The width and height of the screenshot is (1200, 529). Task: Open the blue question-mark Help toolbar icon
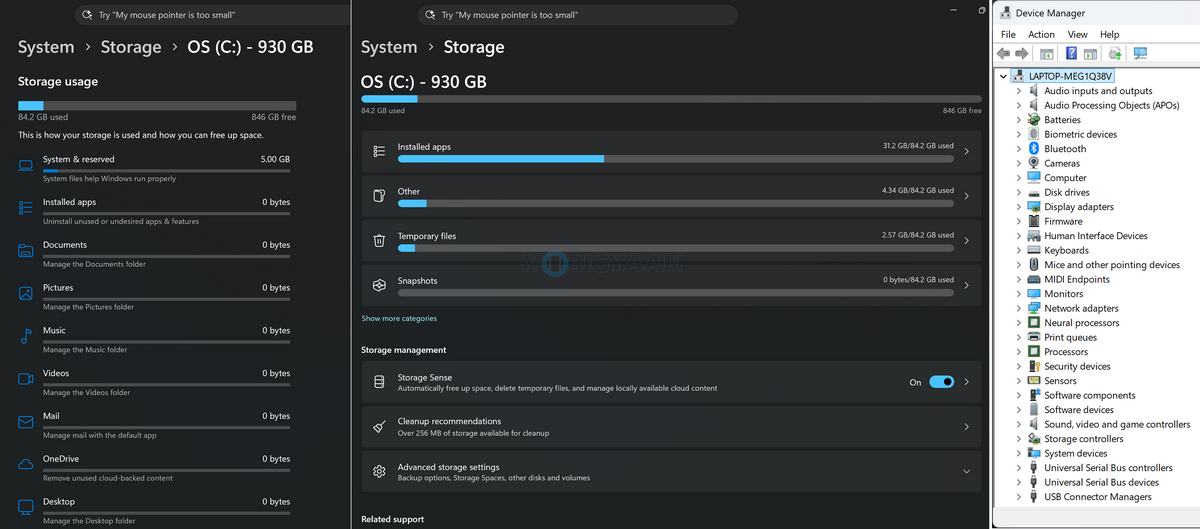(1071, 53)
